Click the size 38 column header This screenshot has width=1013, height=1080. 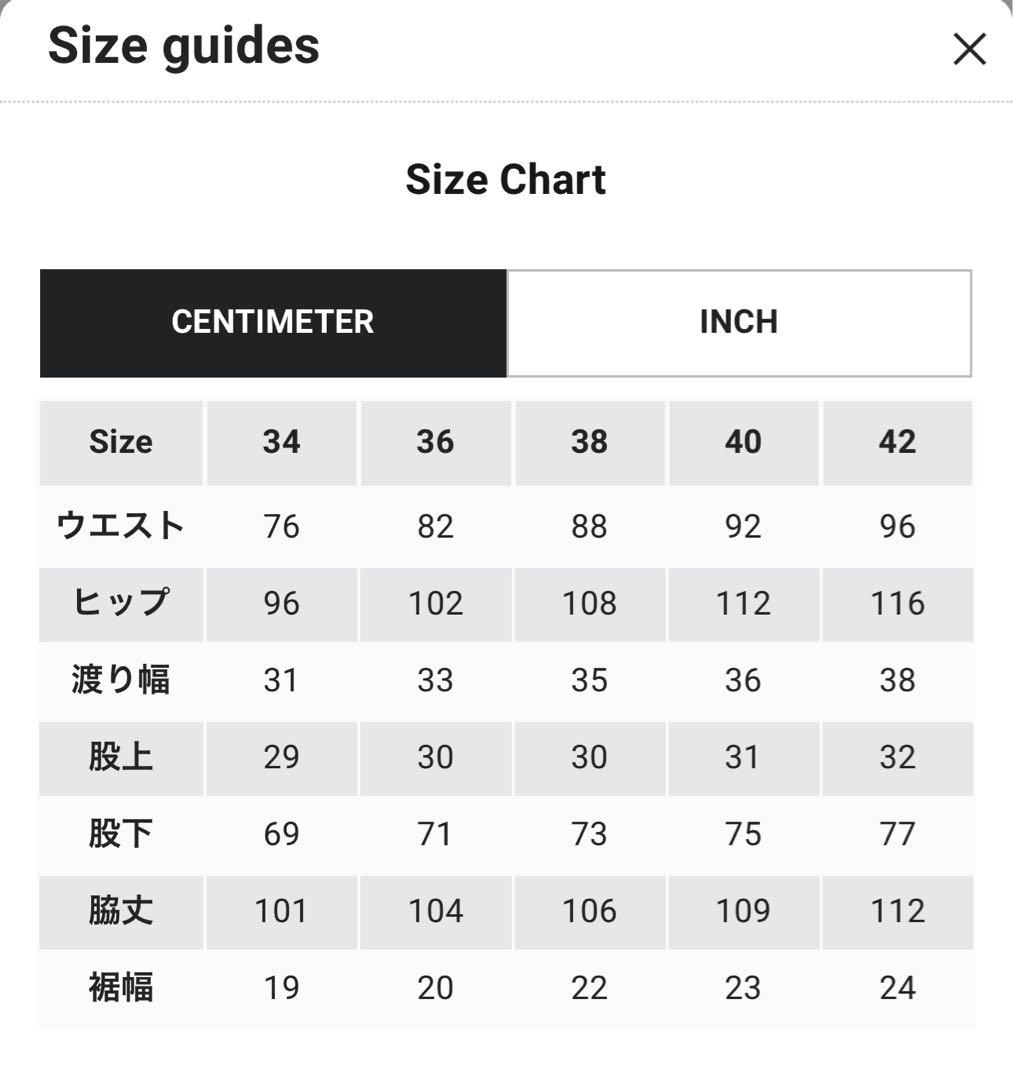[589, 443]
